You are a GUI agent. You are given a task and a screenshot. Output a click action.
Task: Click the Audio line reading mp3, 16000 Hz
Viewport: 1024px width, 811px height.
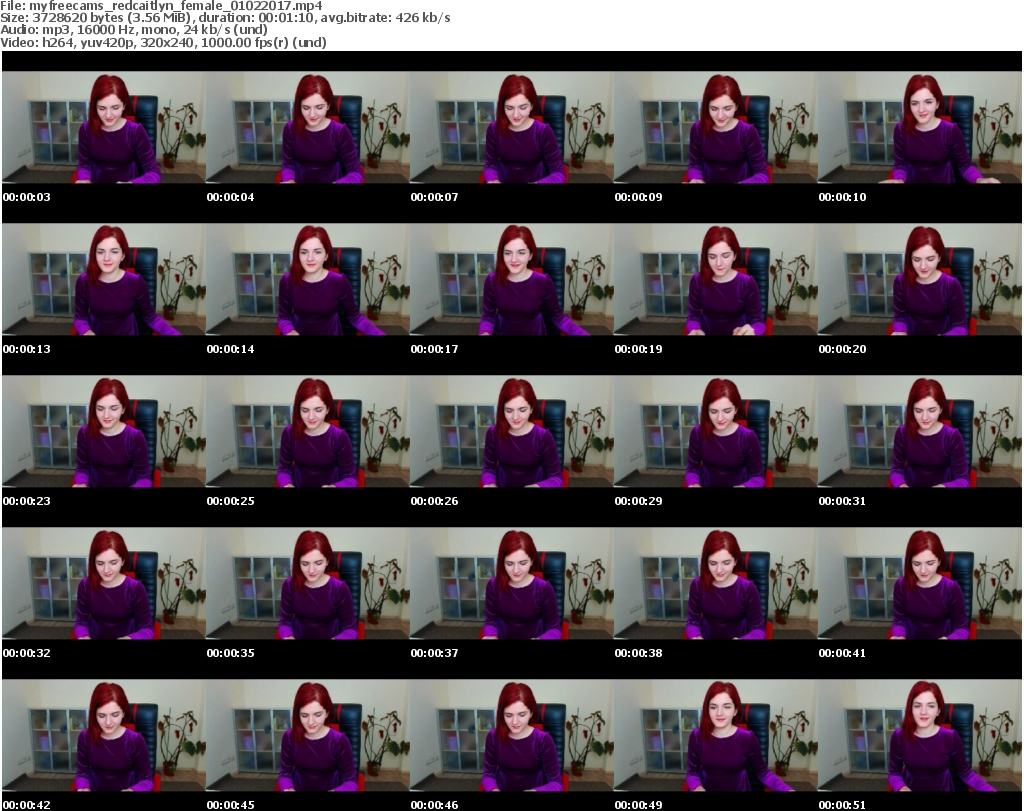click(134, 30)
